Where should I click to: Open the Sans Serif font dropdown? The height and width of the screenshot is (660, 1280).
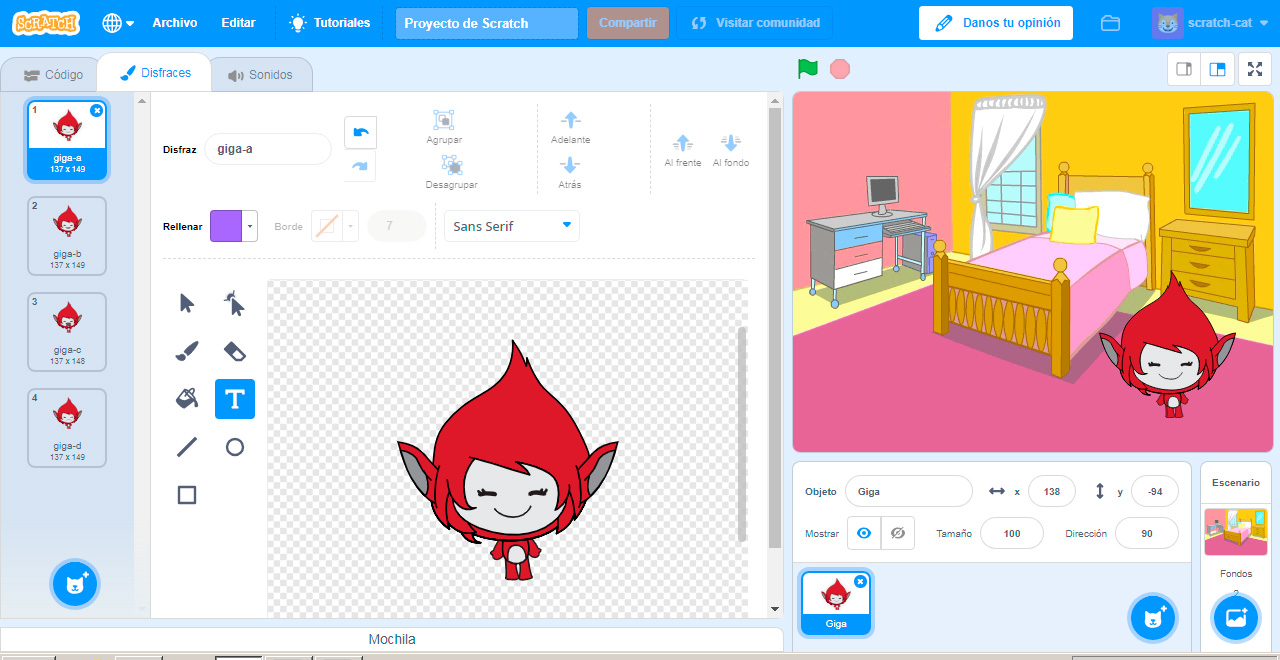tap(511, 226)
